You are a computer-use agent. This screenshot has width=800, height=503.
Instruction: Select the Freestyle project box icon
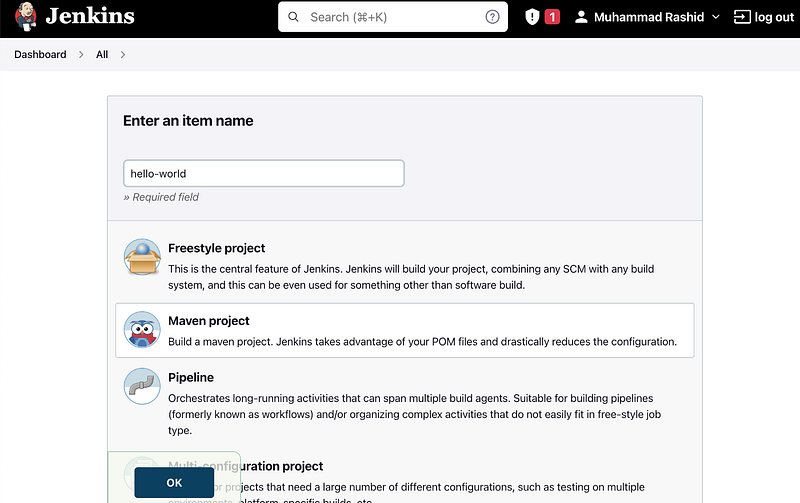(x=142, y=257)
